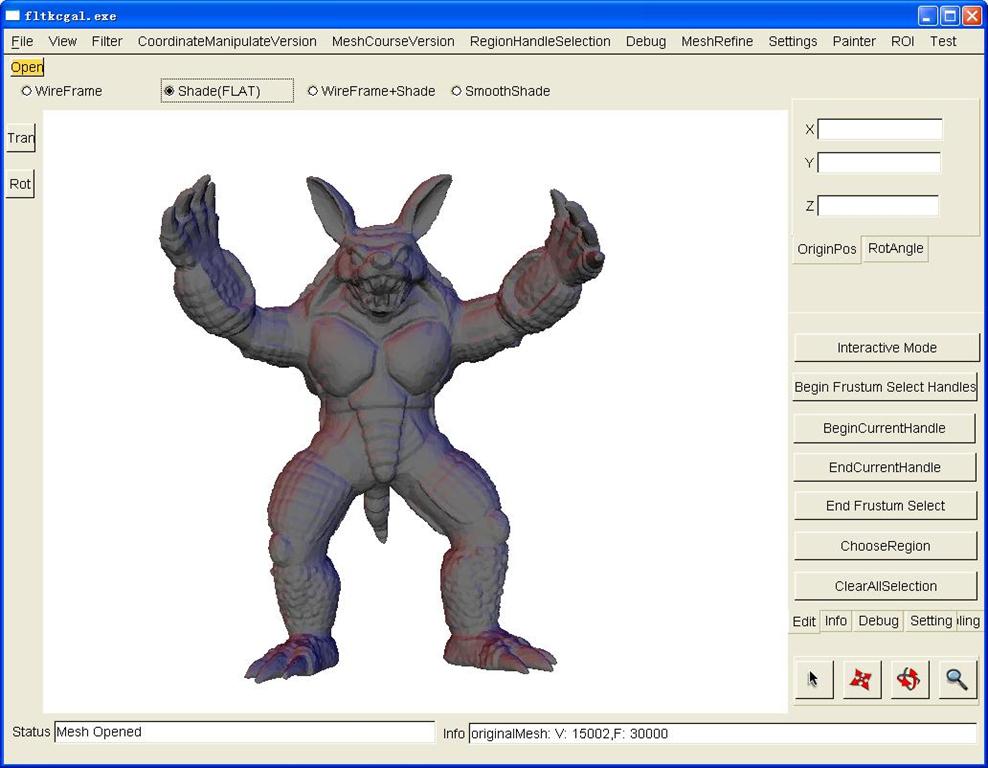Open the View menu
The height and width of the screenshot is (768, 988).
pos(62,42)
